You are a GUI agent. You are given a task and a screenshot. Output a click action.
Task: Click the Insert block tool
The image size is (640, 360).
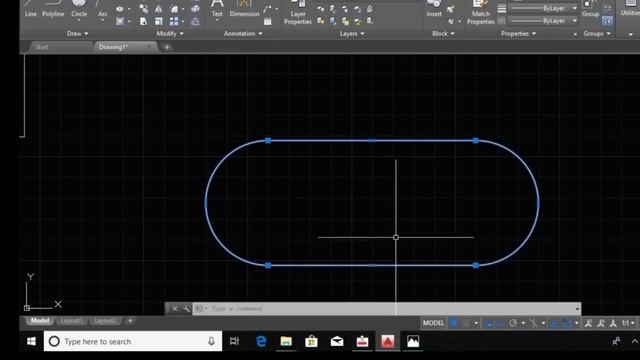pos(434,9)
